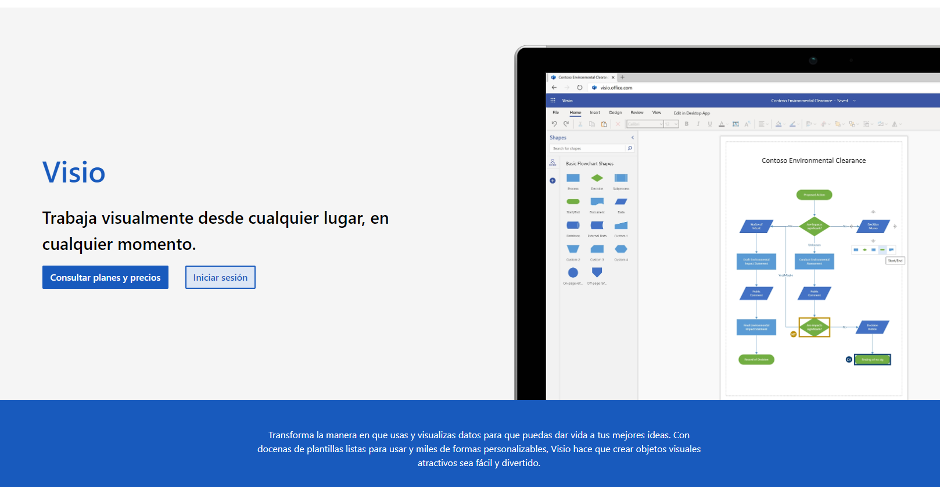Select the green Record of Decision shape
941x487 pixels.
(x=756, y=359)
